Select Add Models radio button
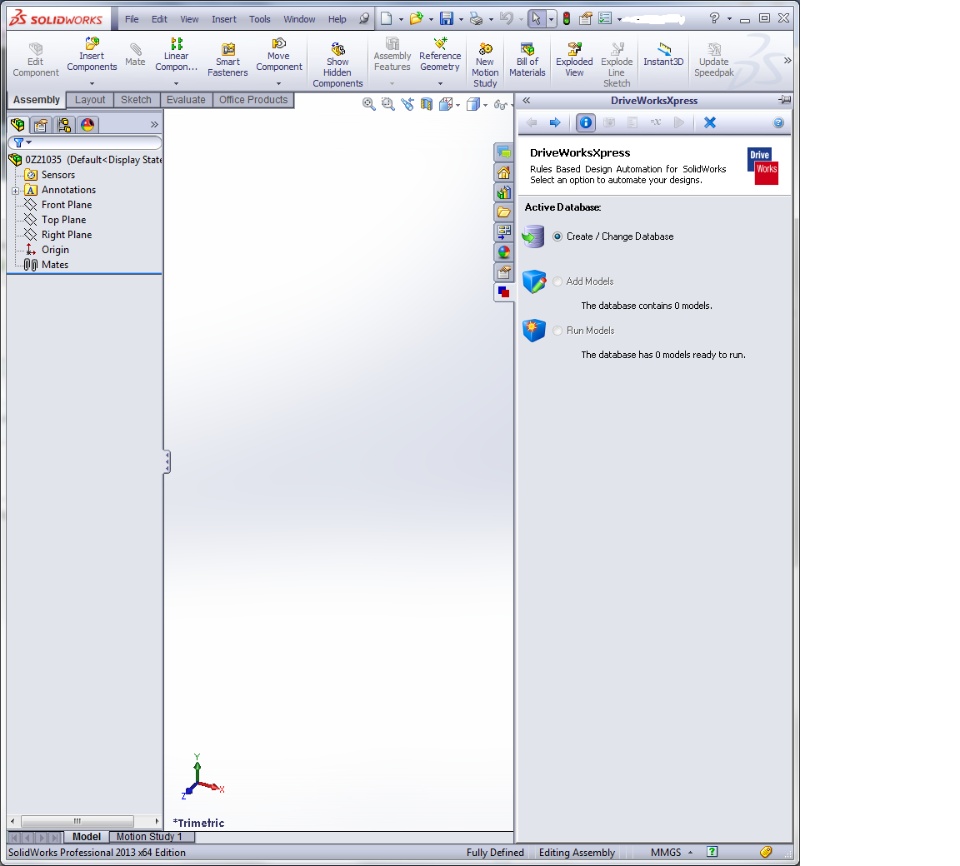960x866 pixels. tap(557, 281)
